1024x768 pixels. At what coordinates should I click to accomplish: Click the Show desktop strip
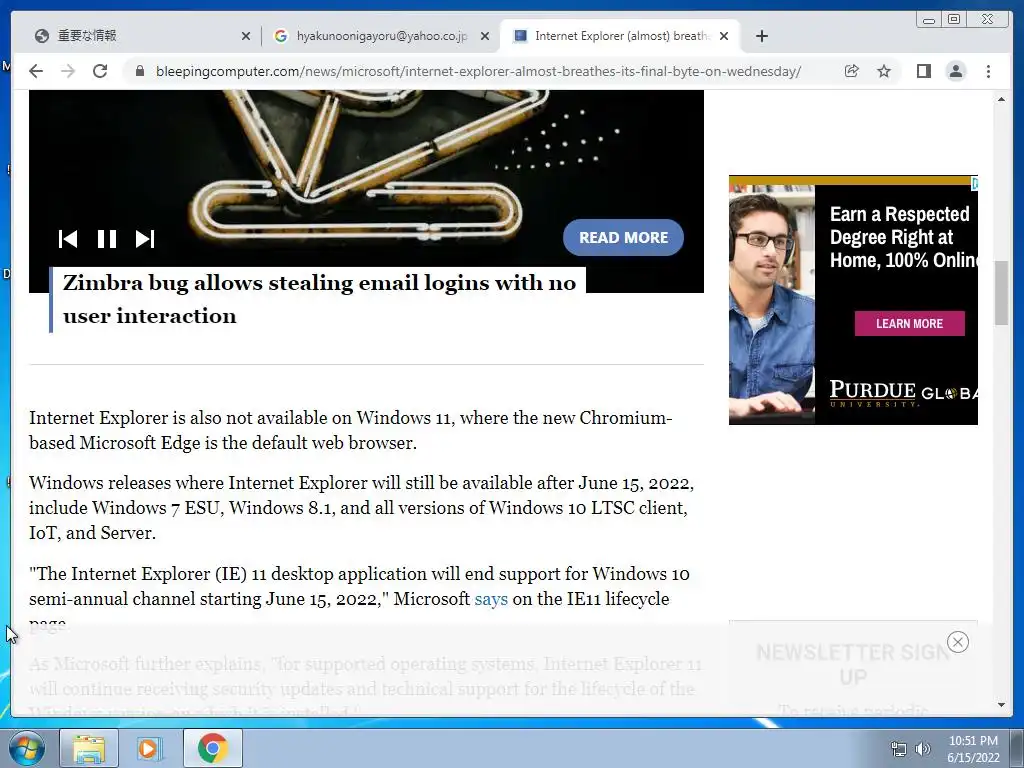[1016, 748]
